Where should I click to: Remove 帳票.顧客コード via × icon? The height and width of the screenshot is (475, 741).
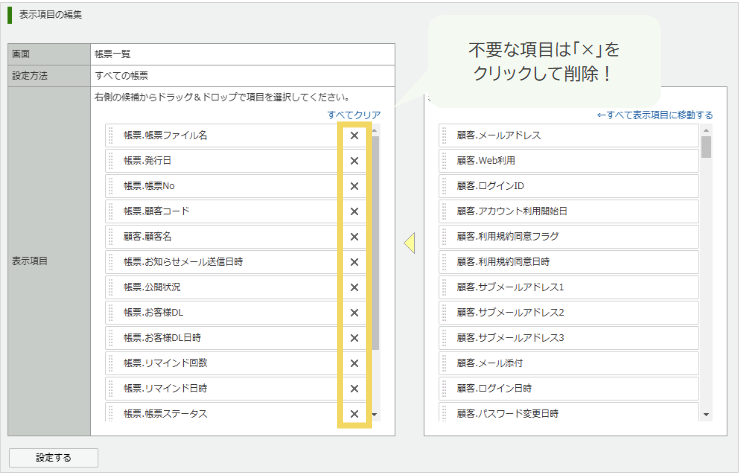click(x=354, y=211)
